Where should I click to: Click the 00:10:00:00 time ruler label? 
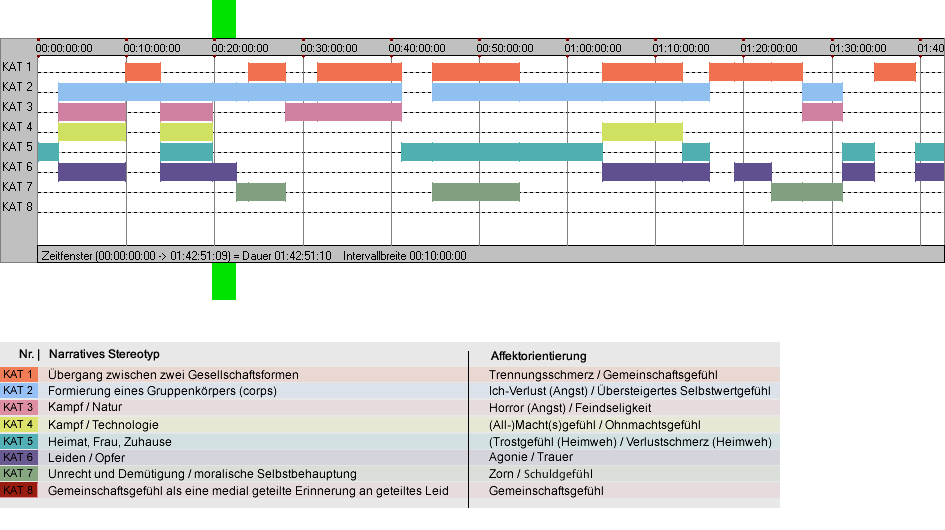[x=152, y=48]
